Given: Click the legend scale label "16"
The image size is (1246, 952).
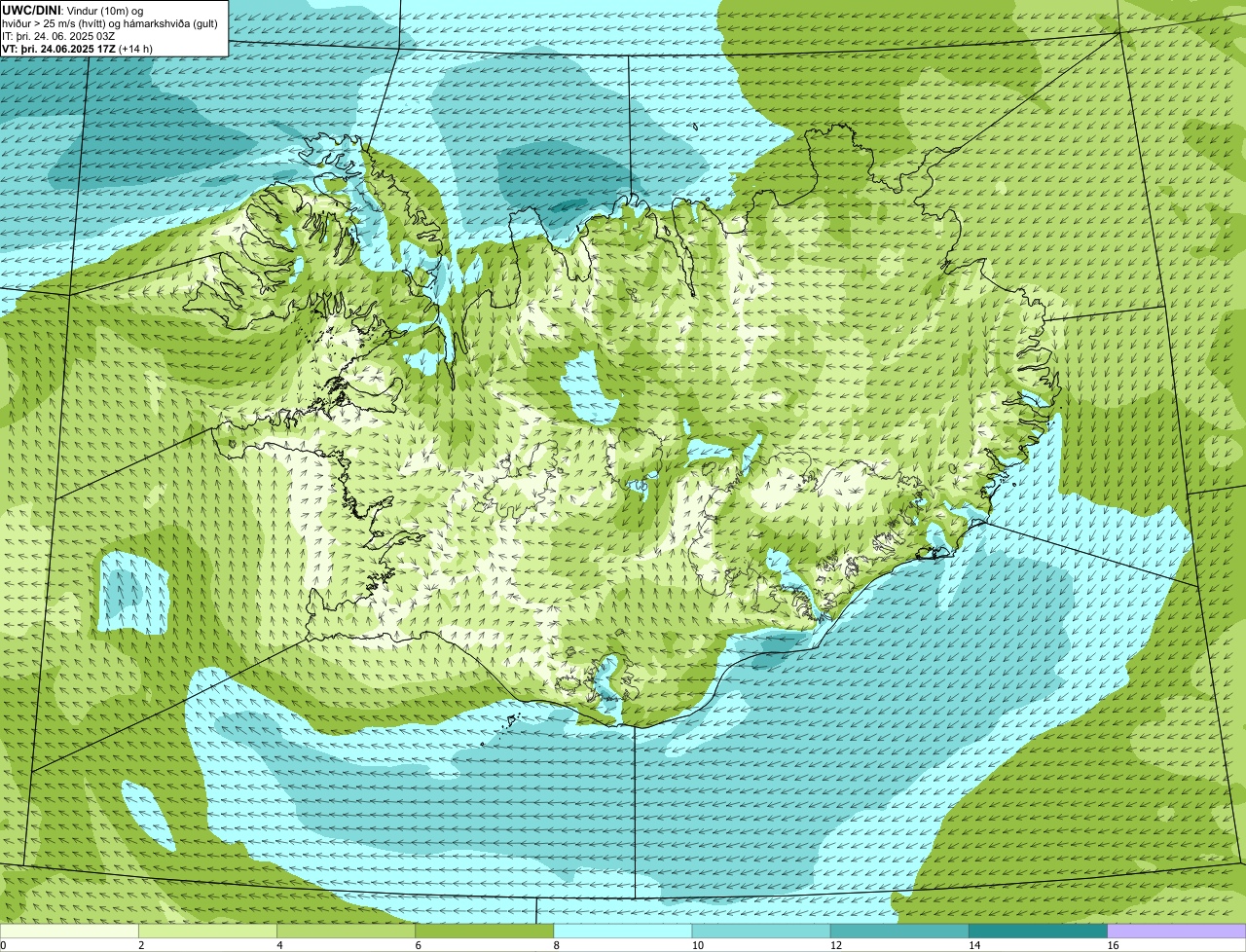Looking at the screenshot, I should coord(1113,945).
